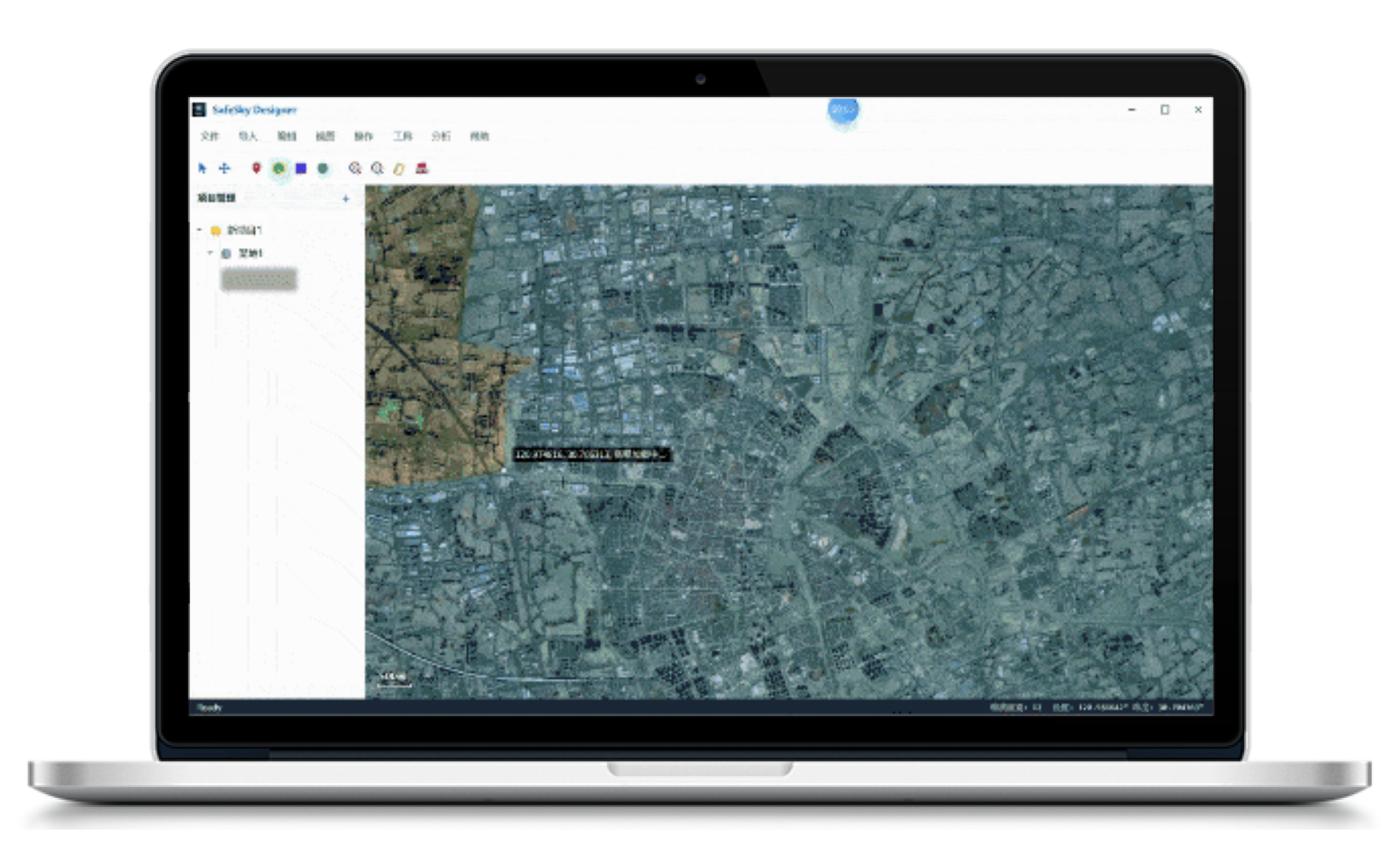Pick the red location marker tool
1400x862 pixels.
click(256, 168)
